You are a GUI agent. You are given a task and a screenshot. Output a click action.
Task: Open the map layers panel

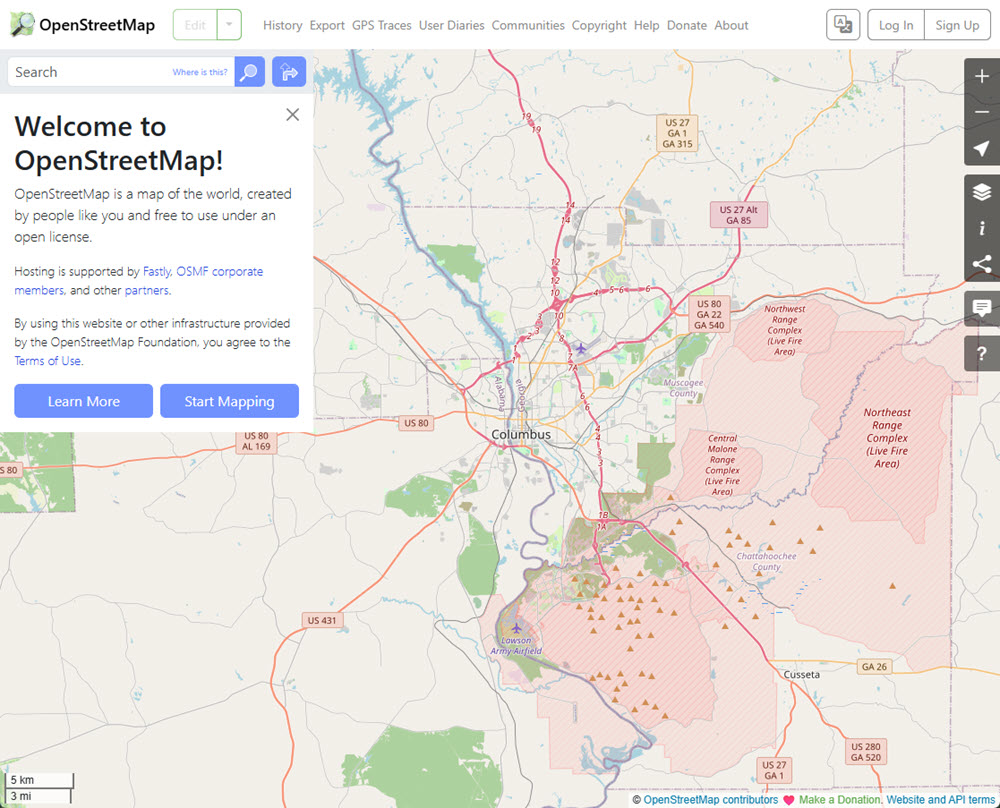(x=982, y=191)
